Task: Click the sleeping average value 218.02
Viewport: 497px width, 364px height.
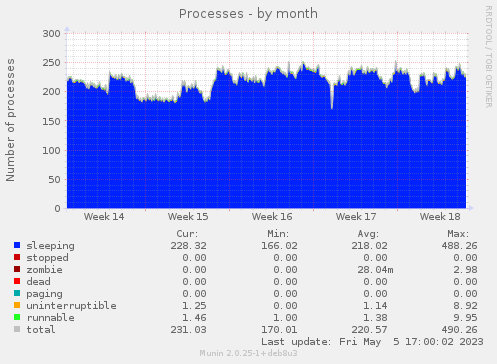Action: pyautogui.click(x=369, y=246)
